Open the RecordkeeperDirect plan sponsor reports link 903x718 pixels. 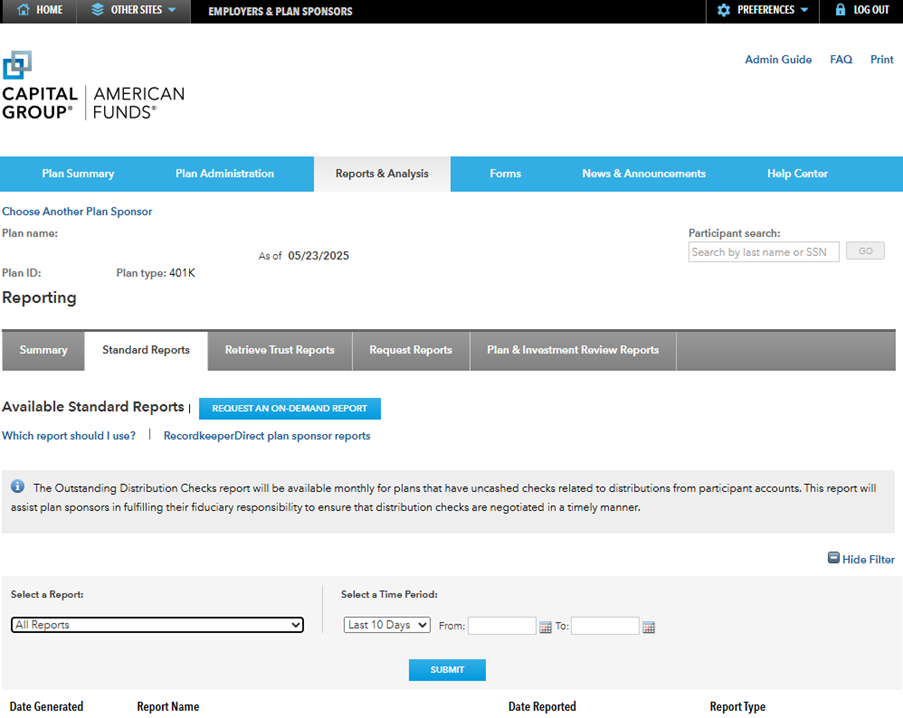[266, 436]
